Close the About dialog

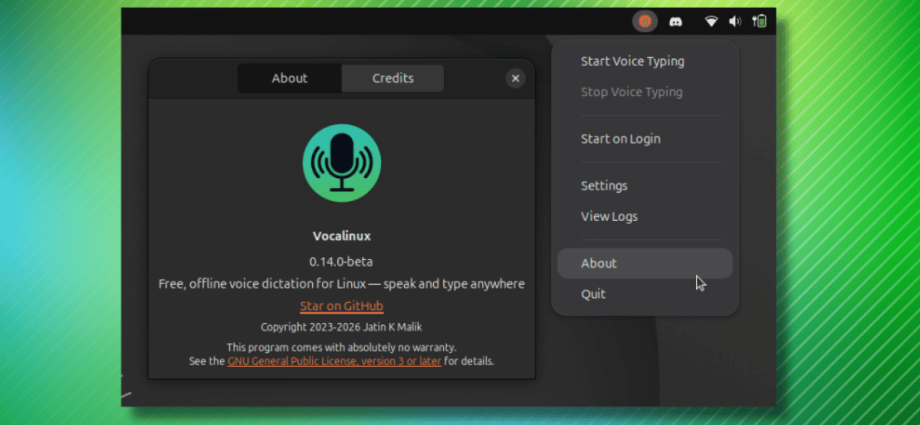(x=515, y=79)
